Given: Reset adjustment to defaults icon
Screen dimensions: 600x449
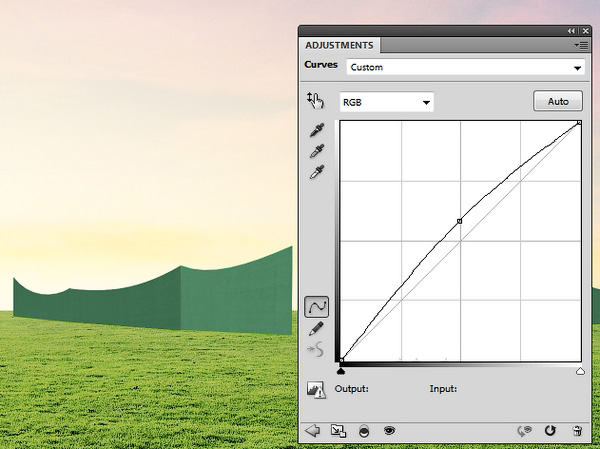Looking at the screenshot, I should pos(550,431).
